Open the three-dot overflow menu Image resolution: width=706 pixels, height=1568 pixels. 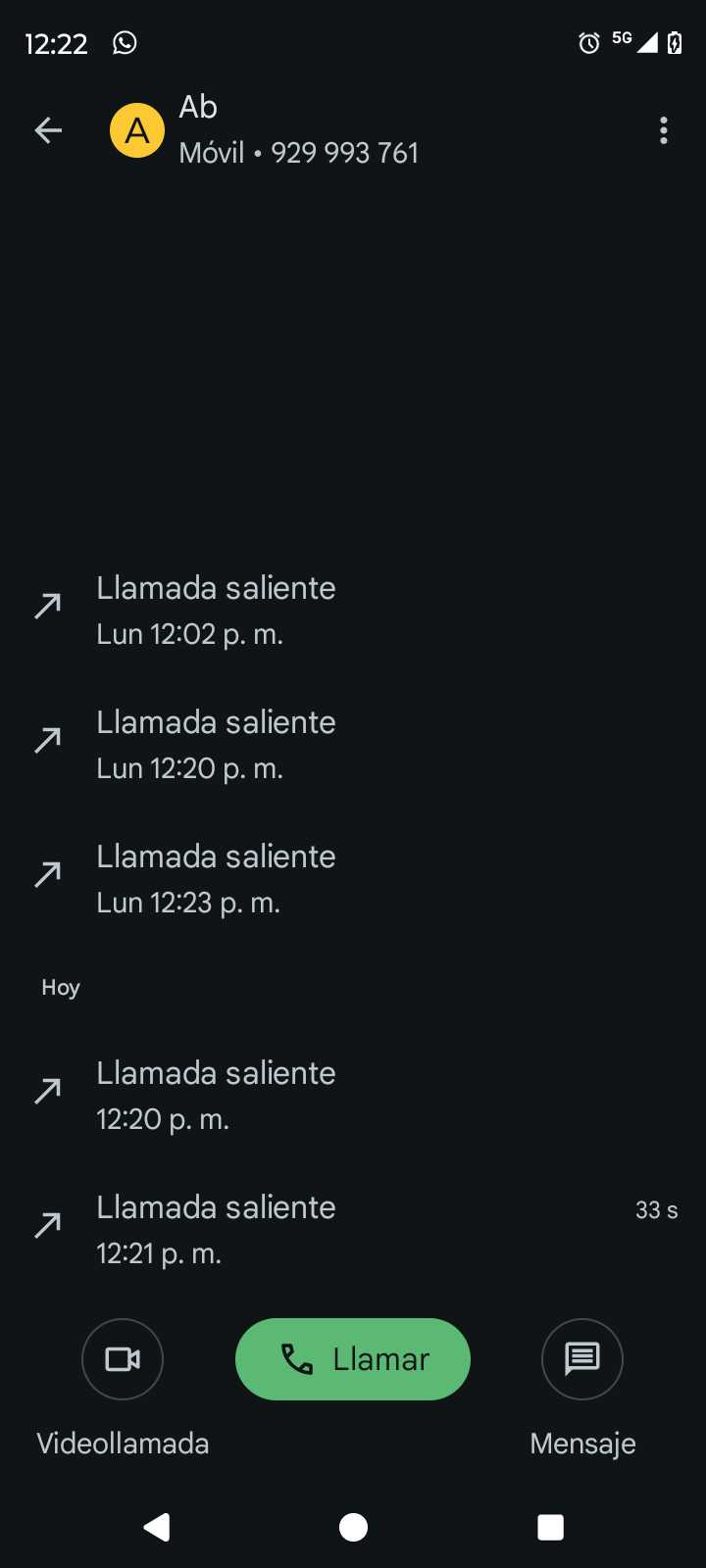pos(664,130)
